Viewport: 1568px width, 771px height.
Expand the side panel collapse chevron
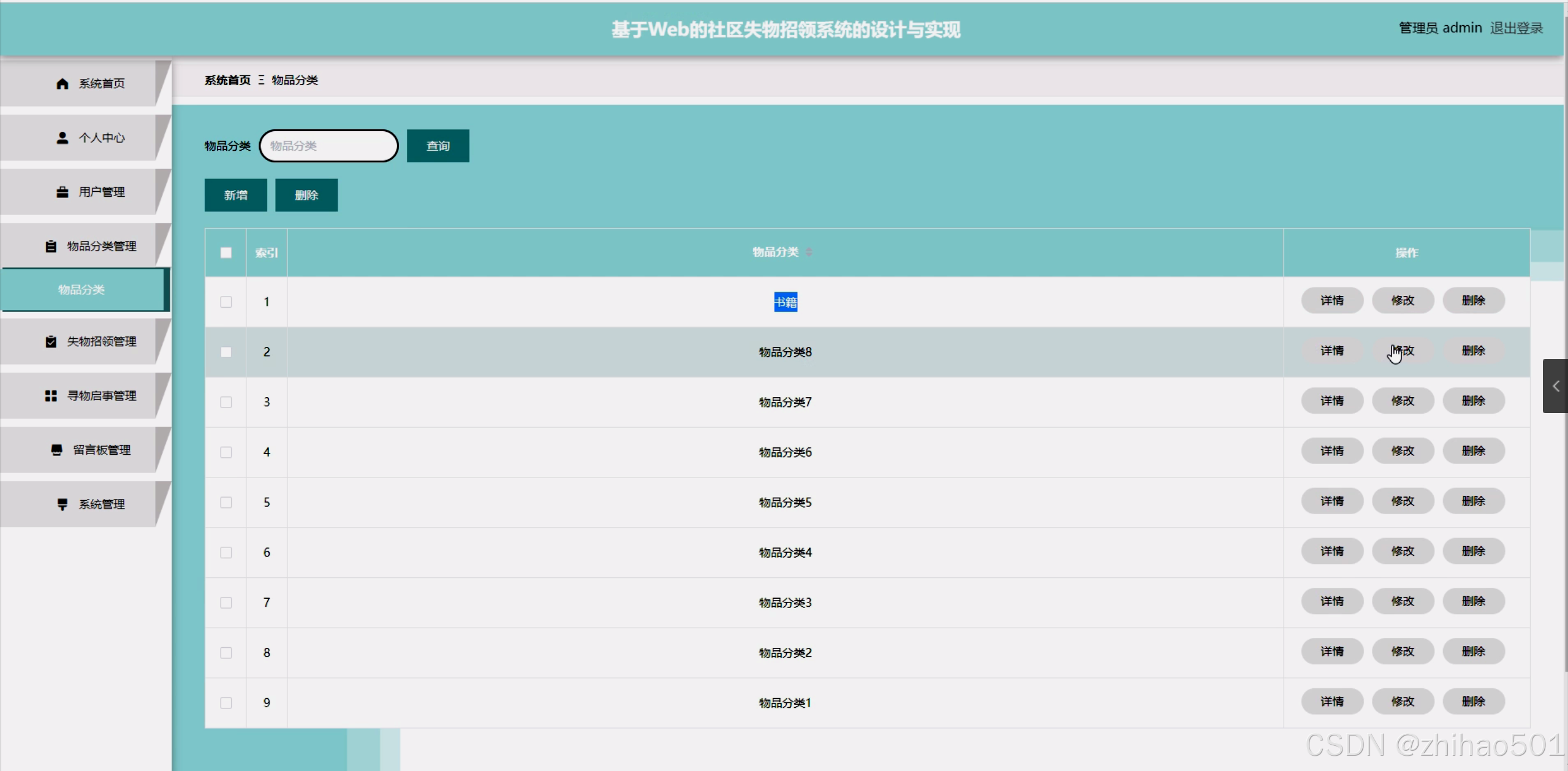coord(1555,386)
